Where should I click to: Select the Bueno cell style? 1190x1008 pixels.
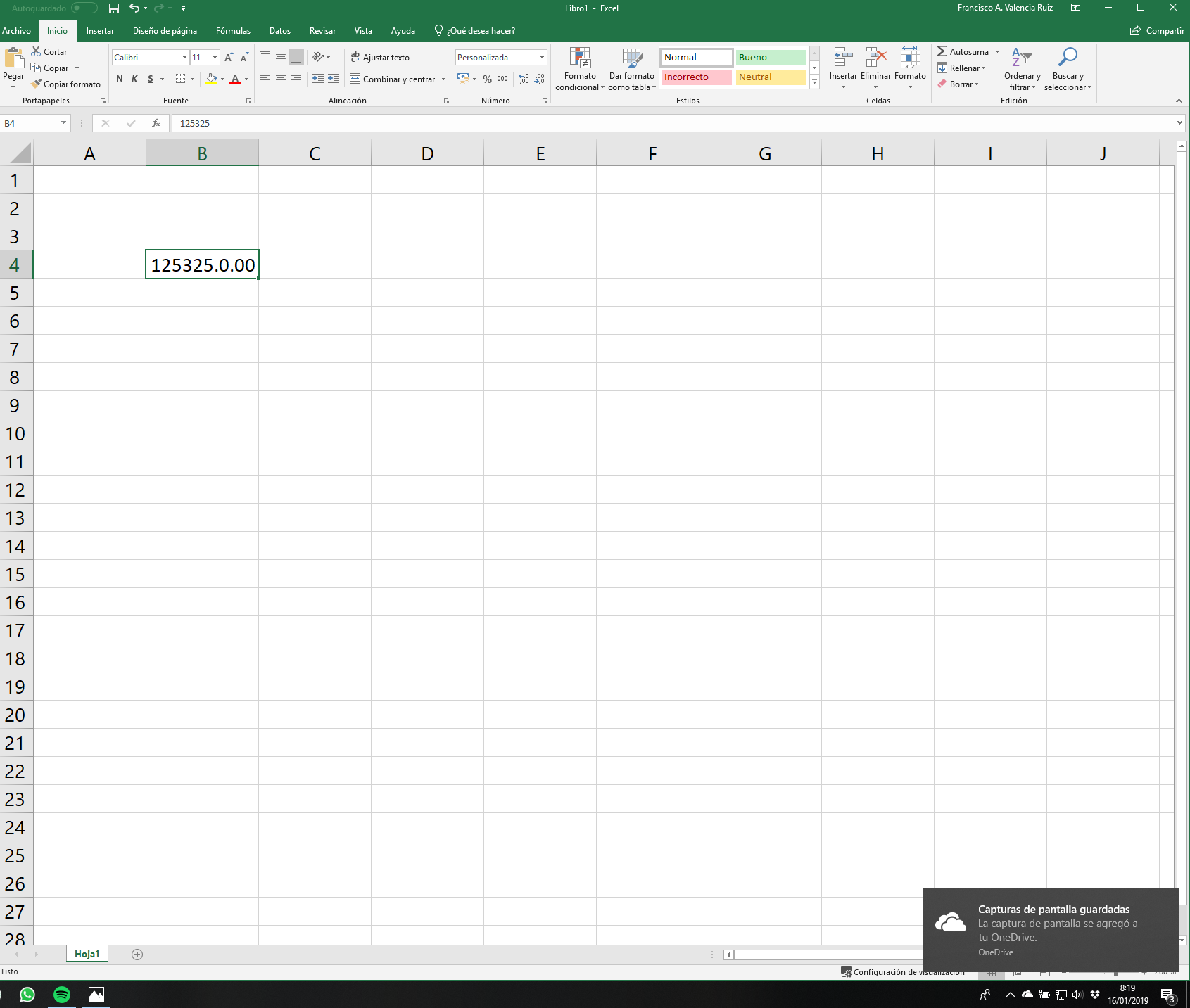771,58
